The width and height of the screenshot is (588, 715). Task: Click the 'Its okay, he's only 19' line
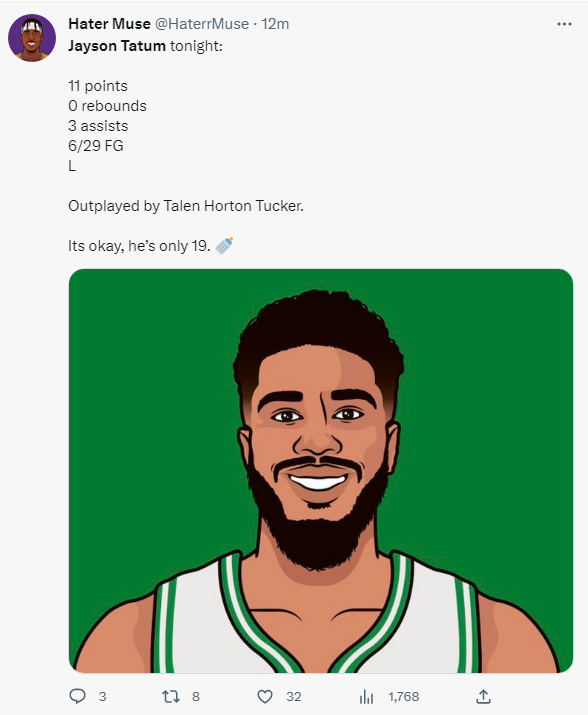(139, 246)
